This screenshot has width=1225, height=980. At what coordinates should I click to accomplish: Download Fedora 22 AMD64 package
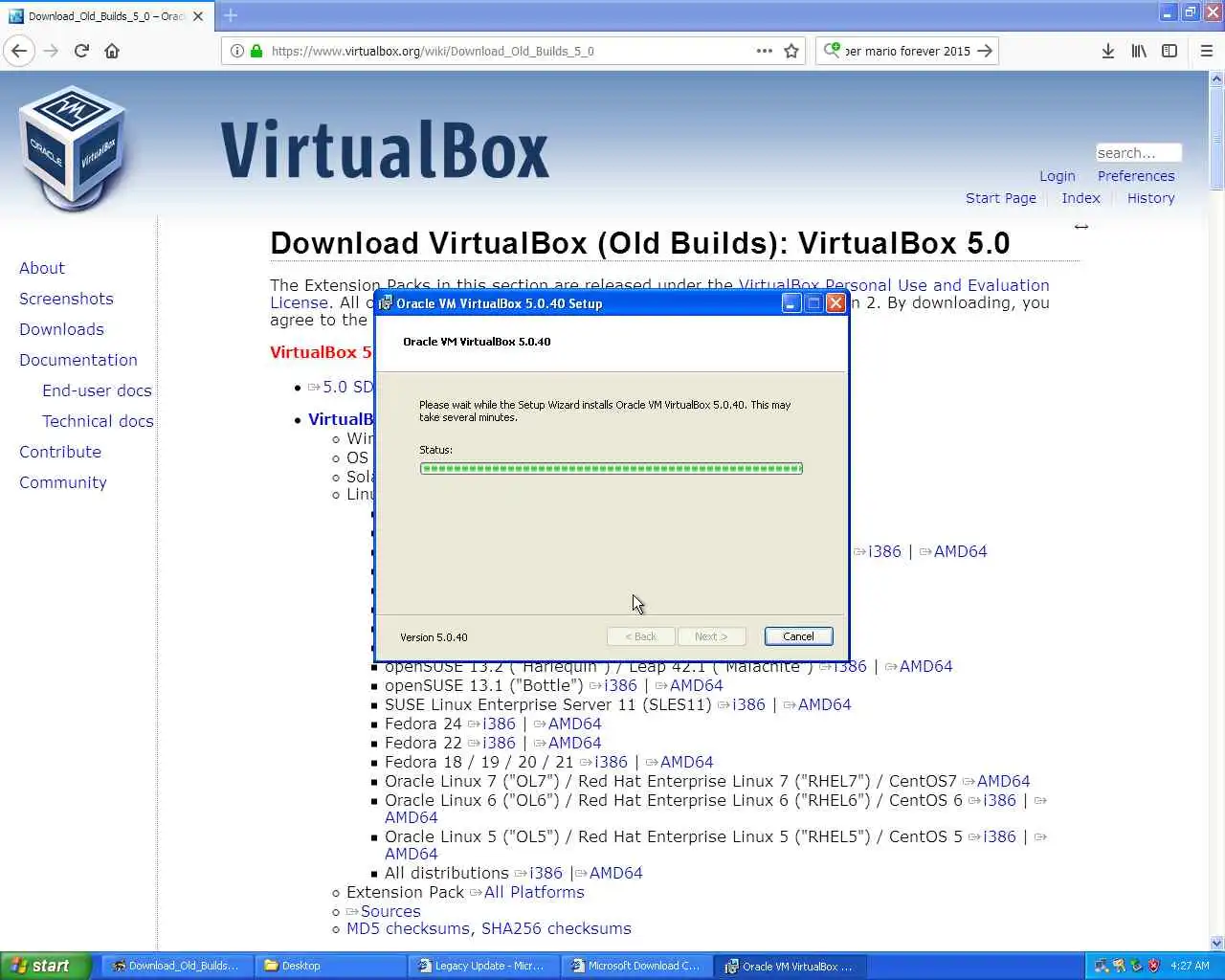(x=574, y=743)
